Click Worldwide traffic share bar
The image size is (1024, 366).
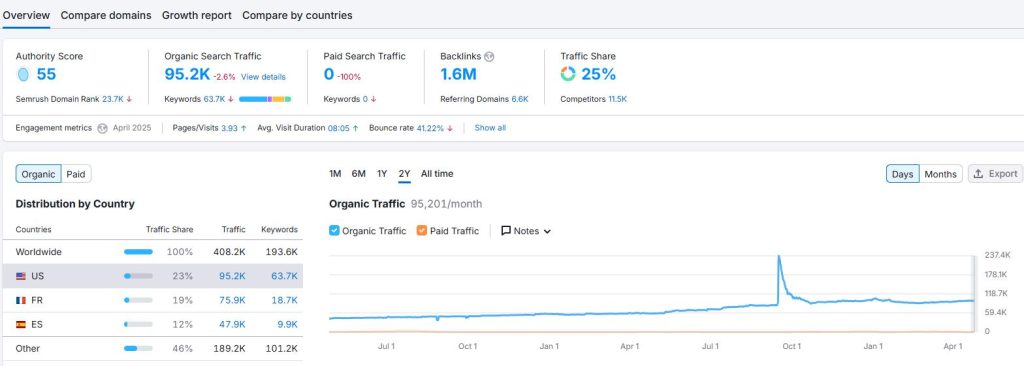138,252
